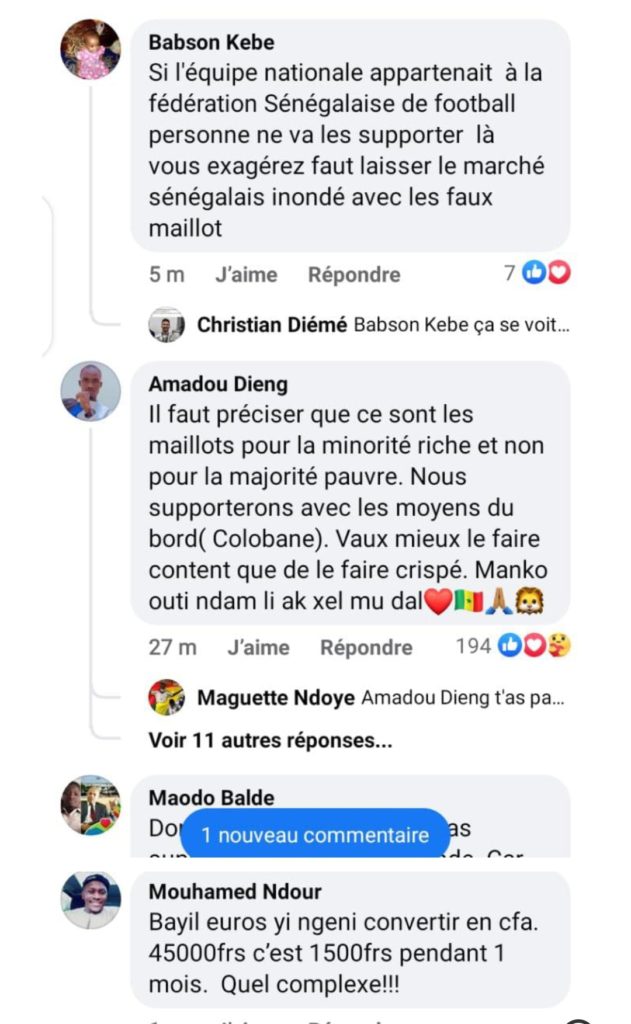Open Mouhamed Ndour's name link
The height and width of the screenshot is (1024, 631).
pos(235,891)
